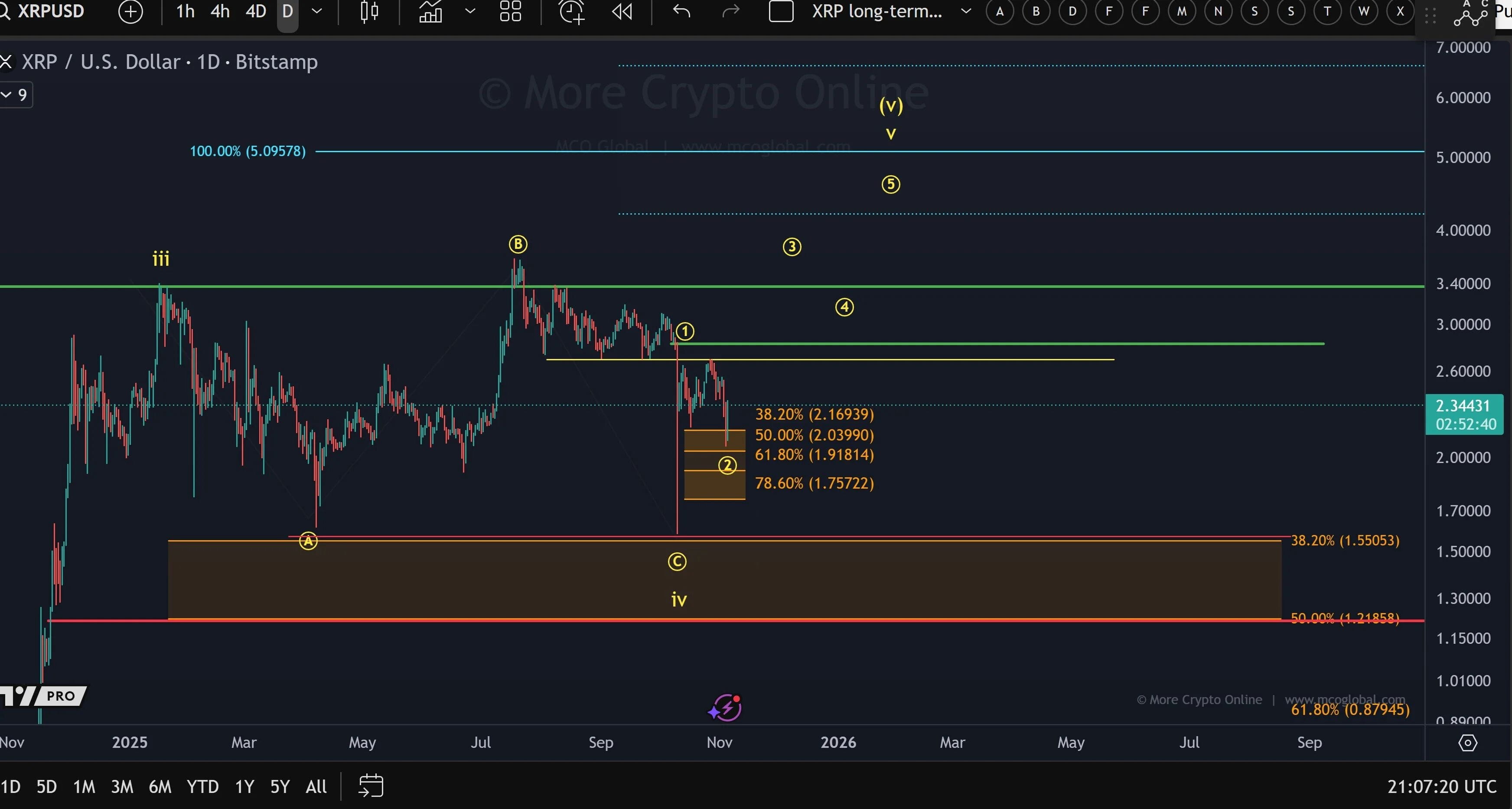This screenshot has height=809, width=1512.
Task: Click the 21:07:20 UTC timezone button
Action: click(1442, 786)
